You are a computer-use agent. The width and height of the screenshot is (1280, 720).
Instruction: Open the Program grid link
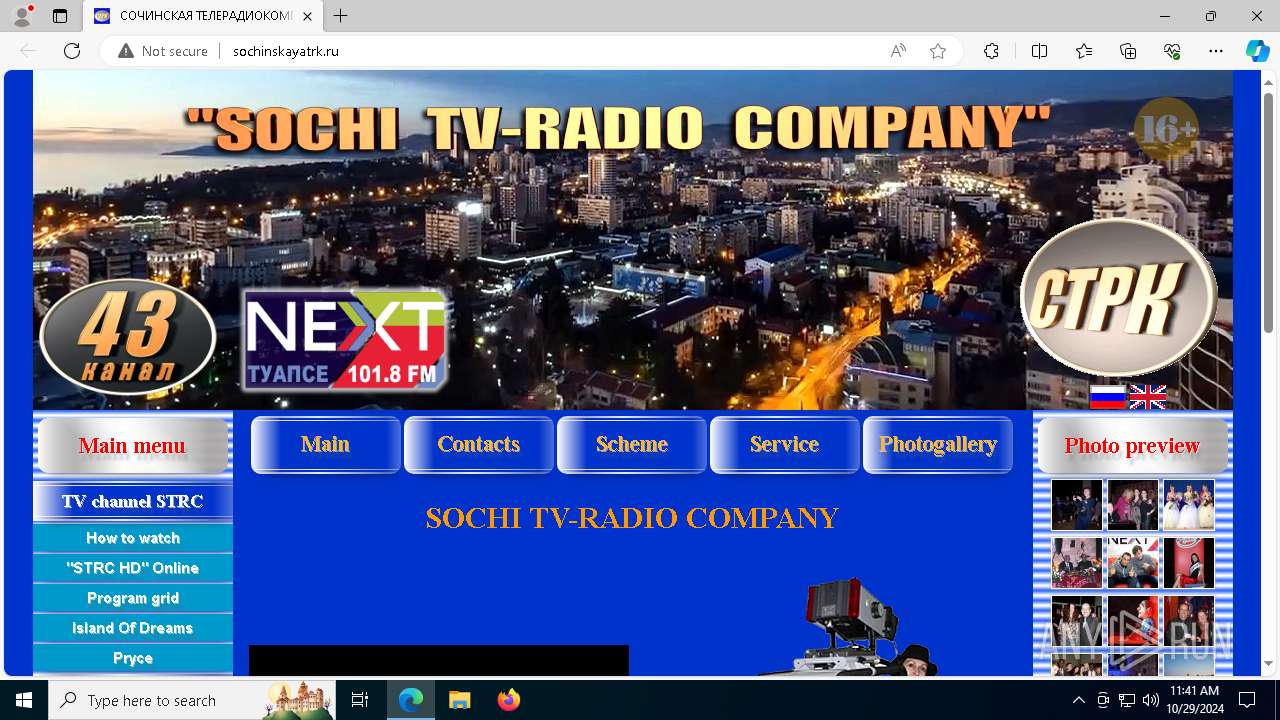(x=133, y=598)
